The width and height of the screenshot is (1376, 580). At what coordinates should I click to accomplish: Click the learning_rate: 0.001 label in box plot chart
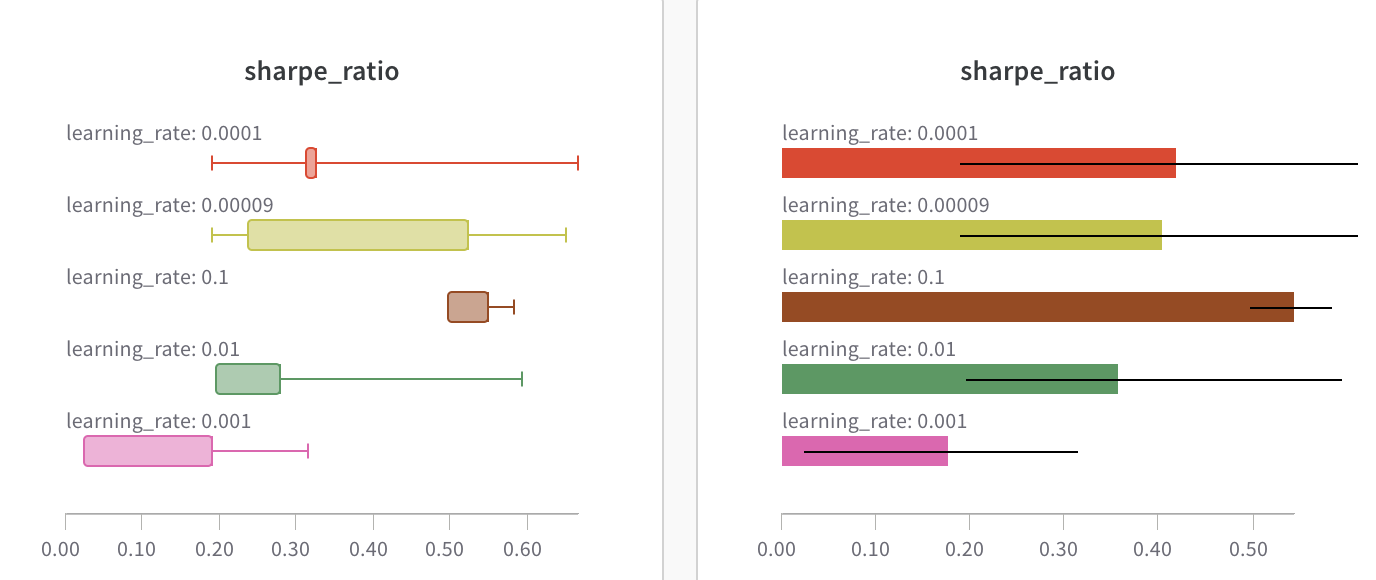coord(158,421)
